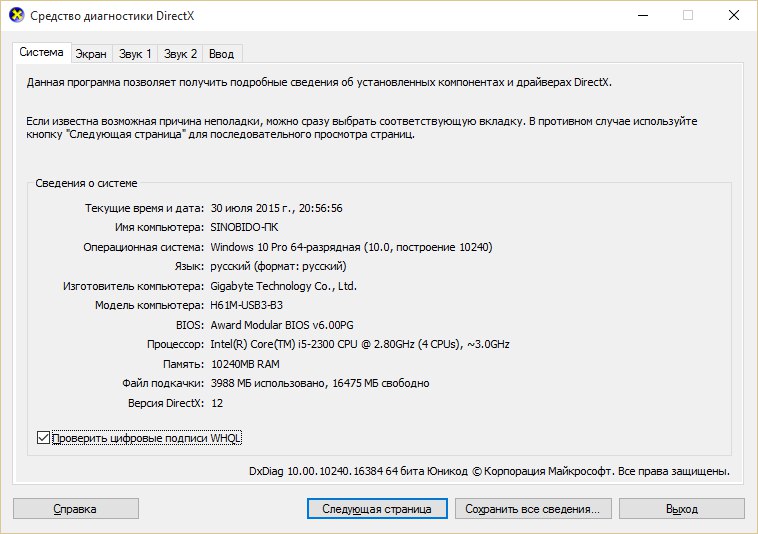Select the Система tab
The width and height of the screenshot is (758, 534).
[41, 52]
